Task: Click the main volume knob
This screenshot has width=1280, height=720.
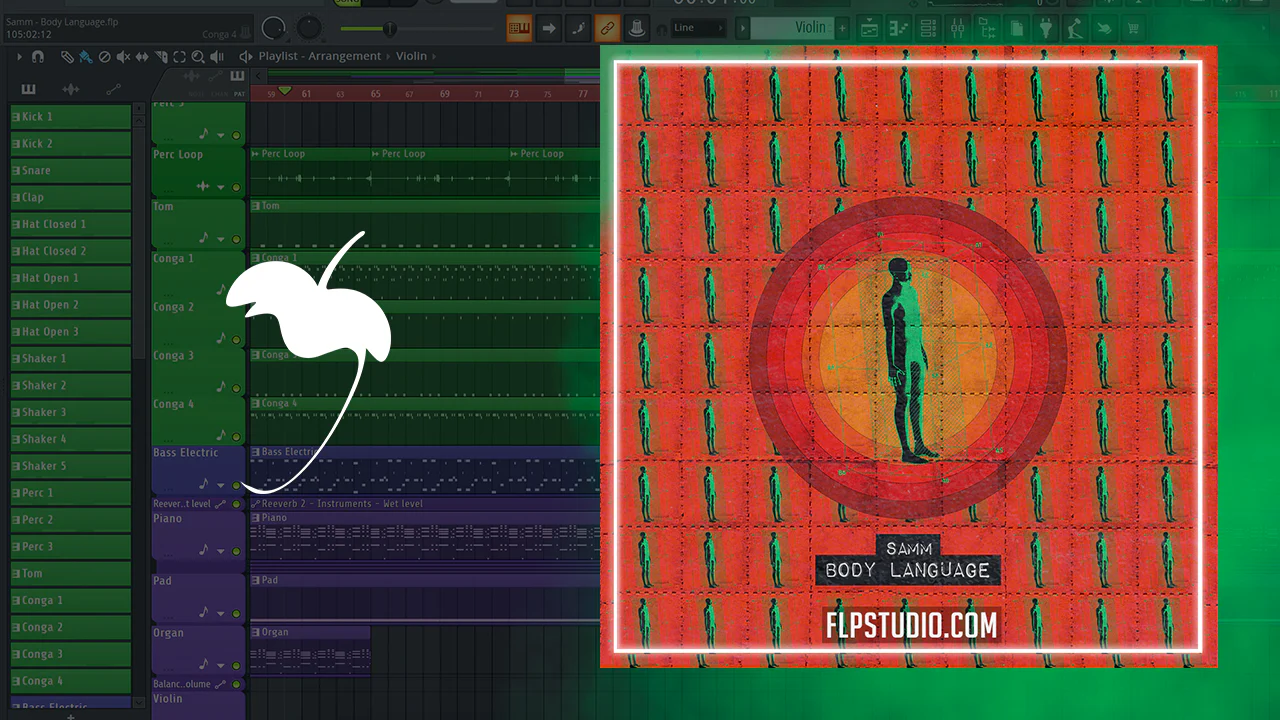Action: coord(273,29)
